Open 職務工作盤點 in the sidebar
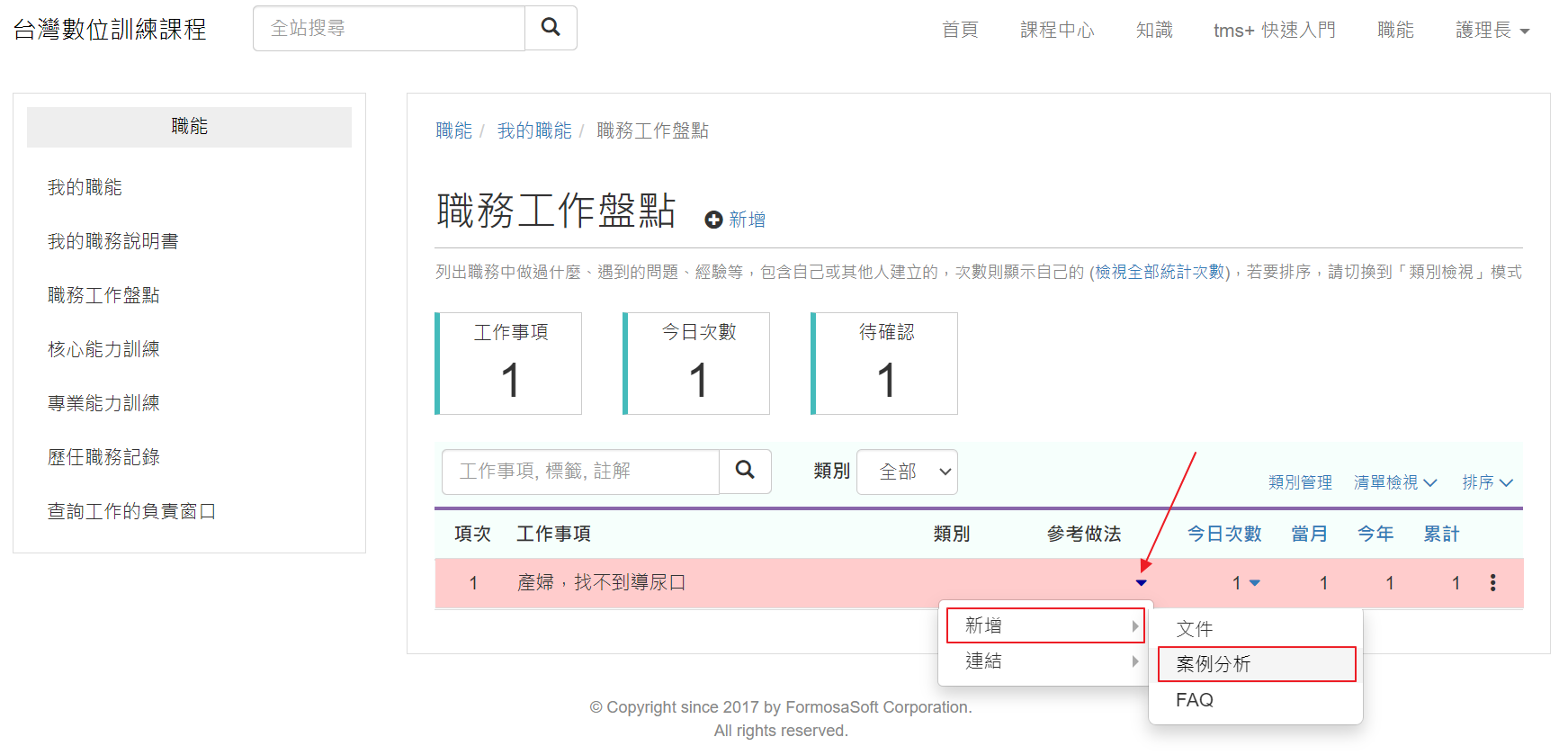 (x=103, y=295)
